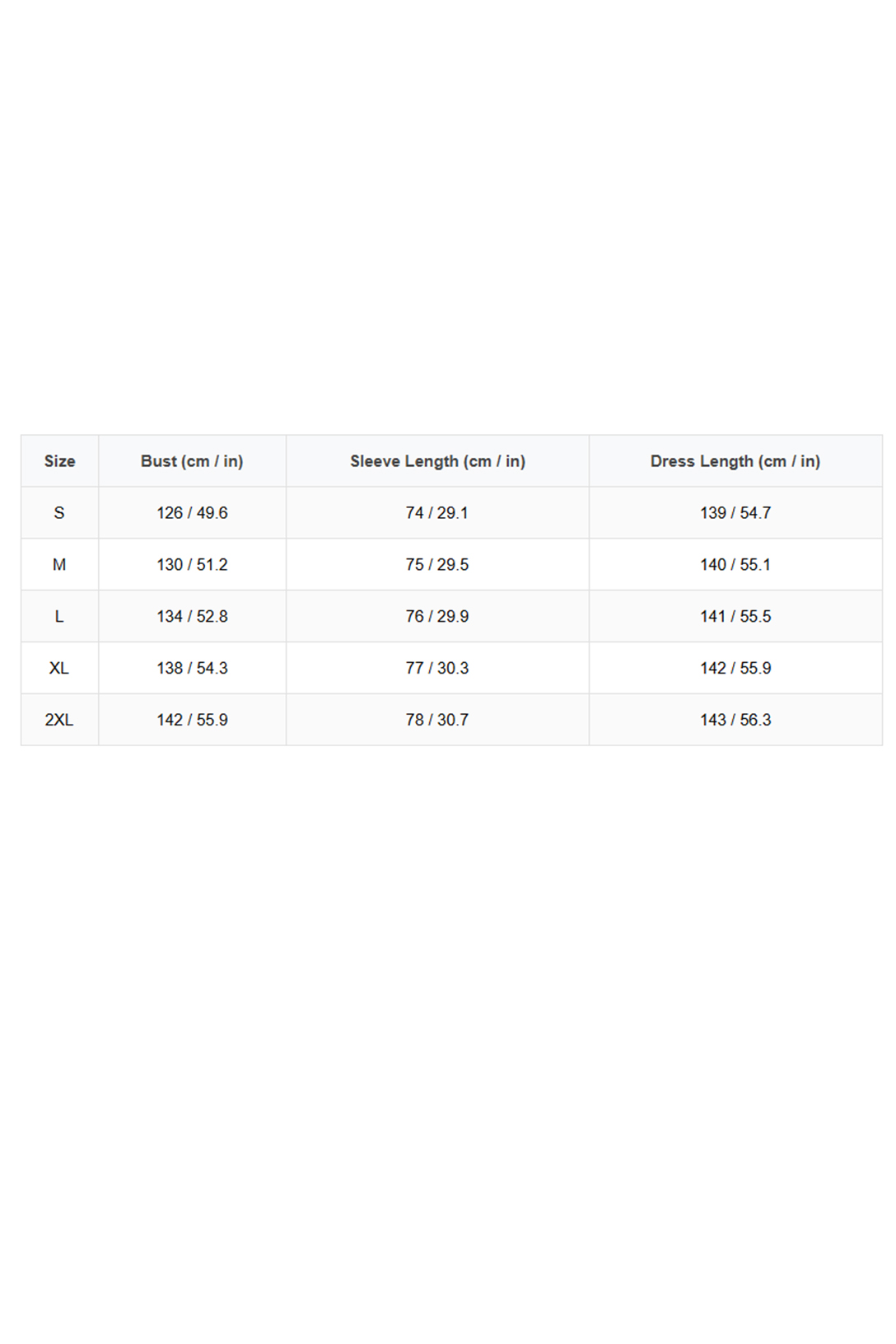The width and height of the screenshot is (896, 1344).
Task: Click the 78 / 30.7 sleeve cell
Action: click(x=437, y=720)
